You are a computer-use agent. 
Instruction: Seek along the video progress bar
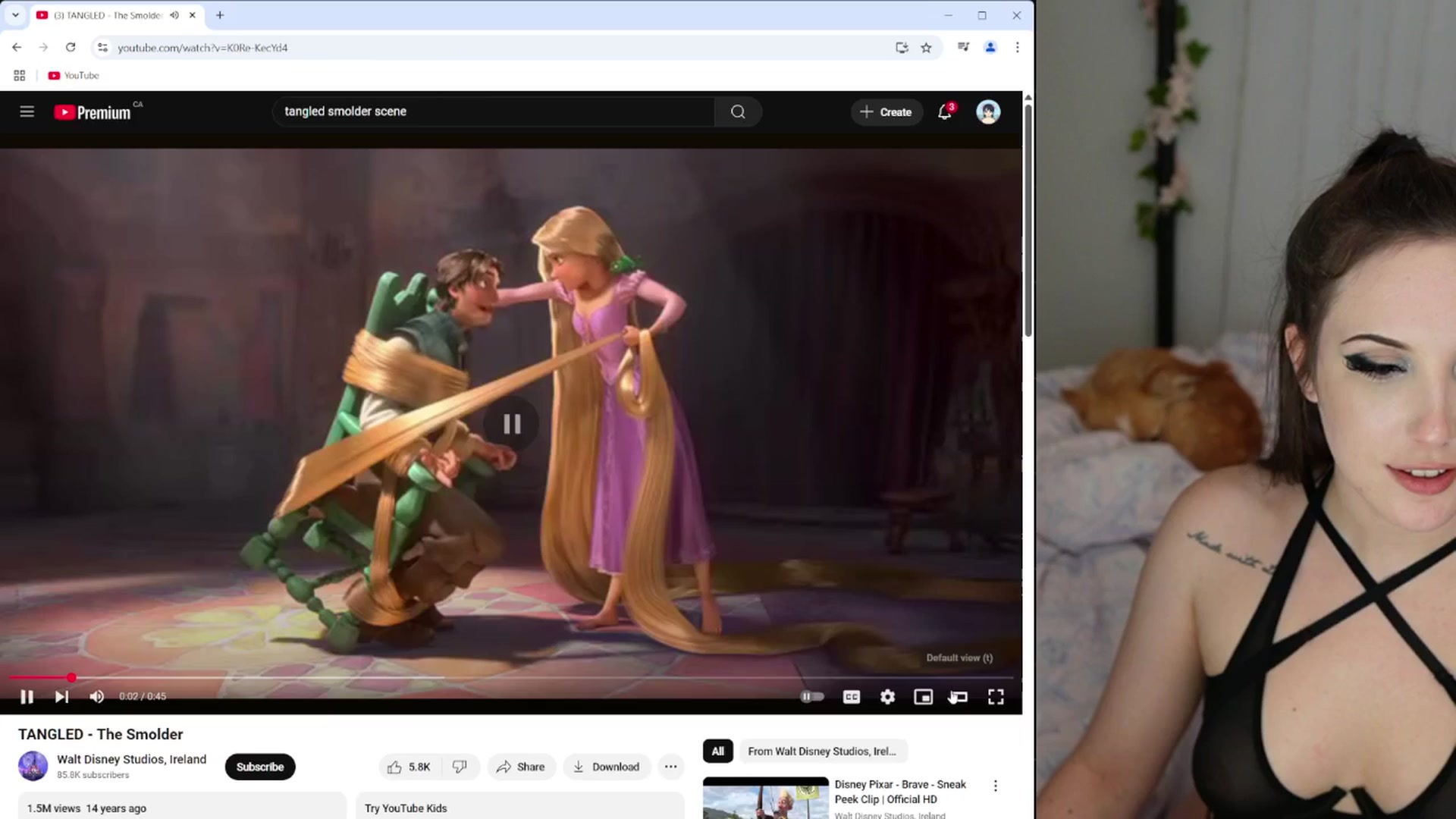[x=511, y=677]
